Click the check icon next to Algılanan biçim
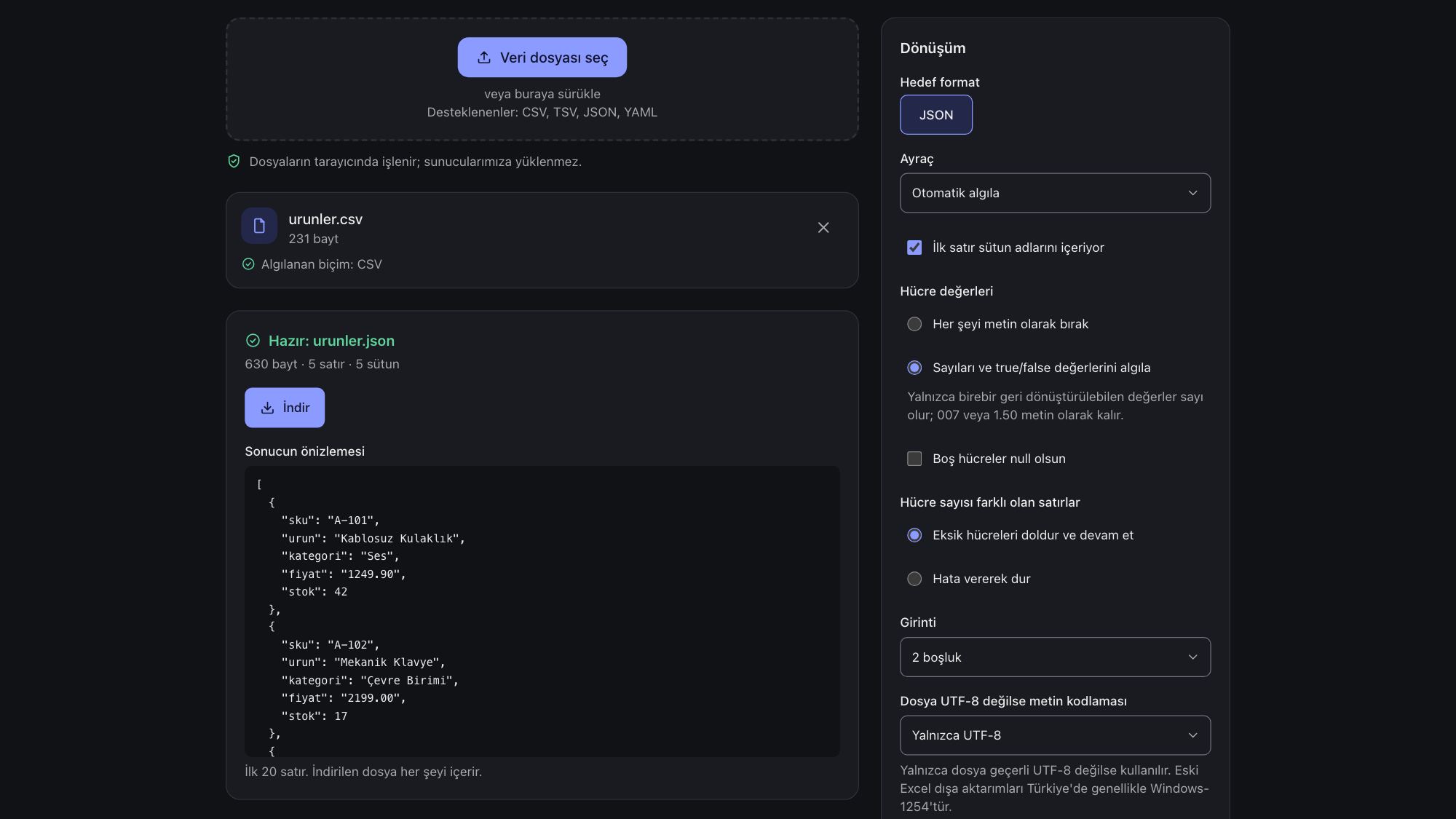 (x=248, y=264)
